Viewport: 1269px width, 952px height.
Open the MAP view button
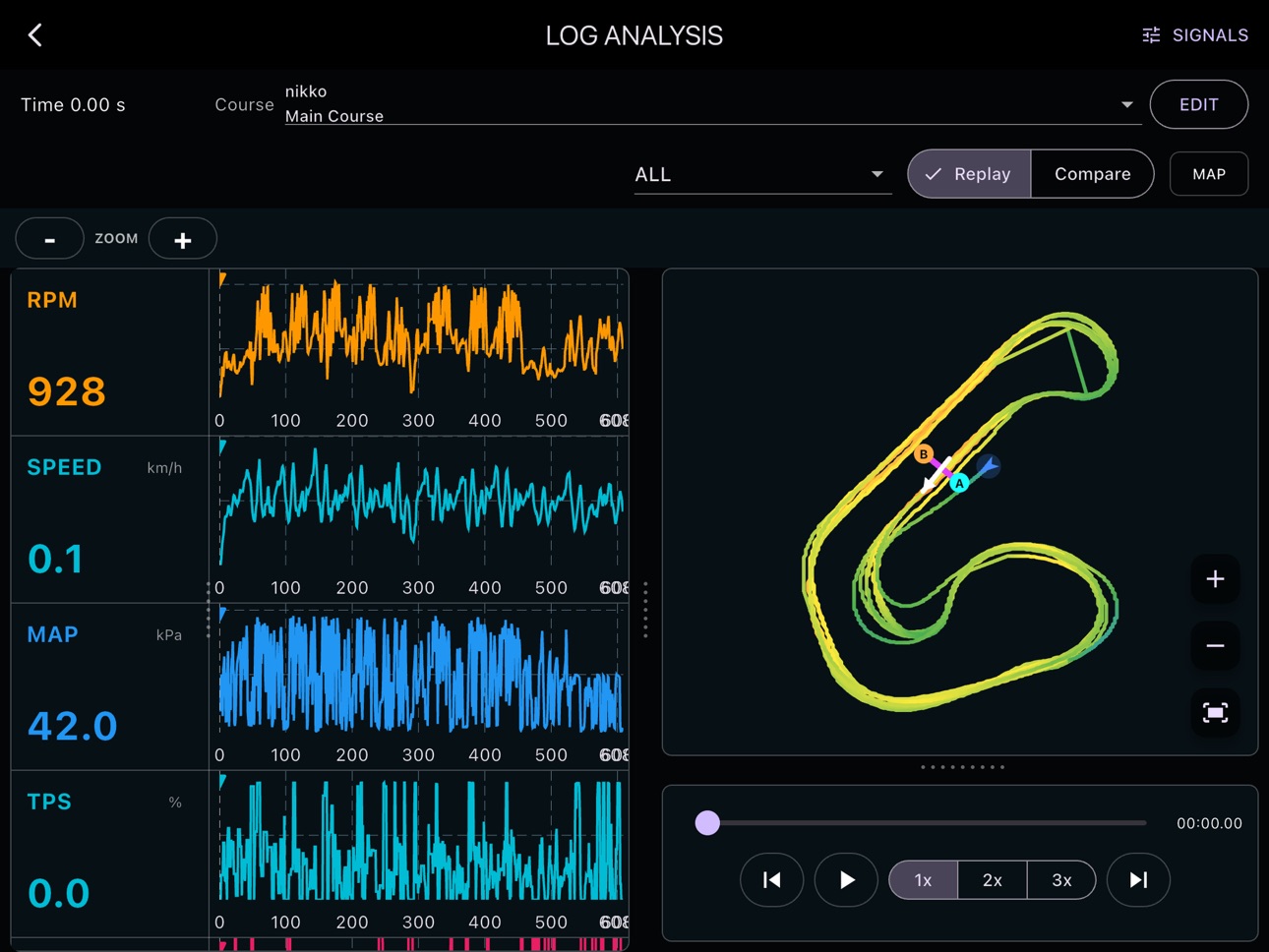pos(1209,174)
